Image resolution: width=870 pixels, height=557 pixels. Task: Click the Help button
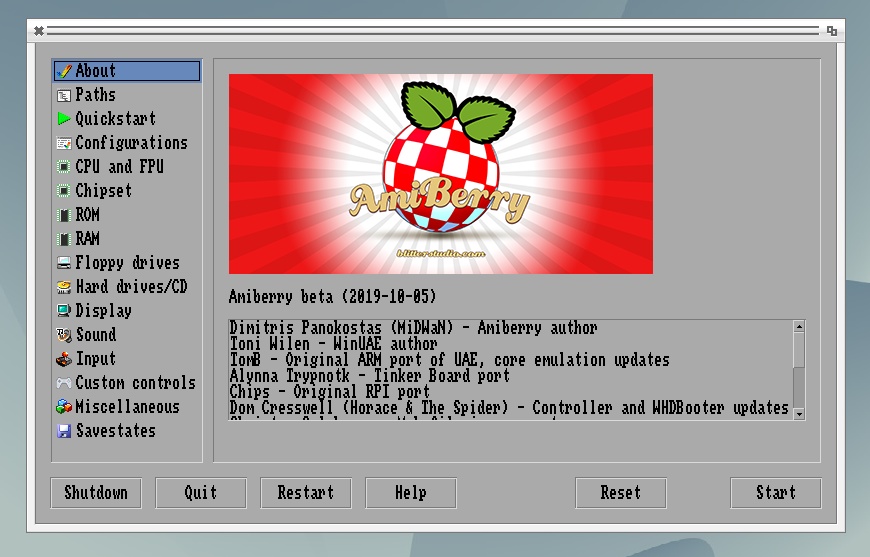point(410,493)
